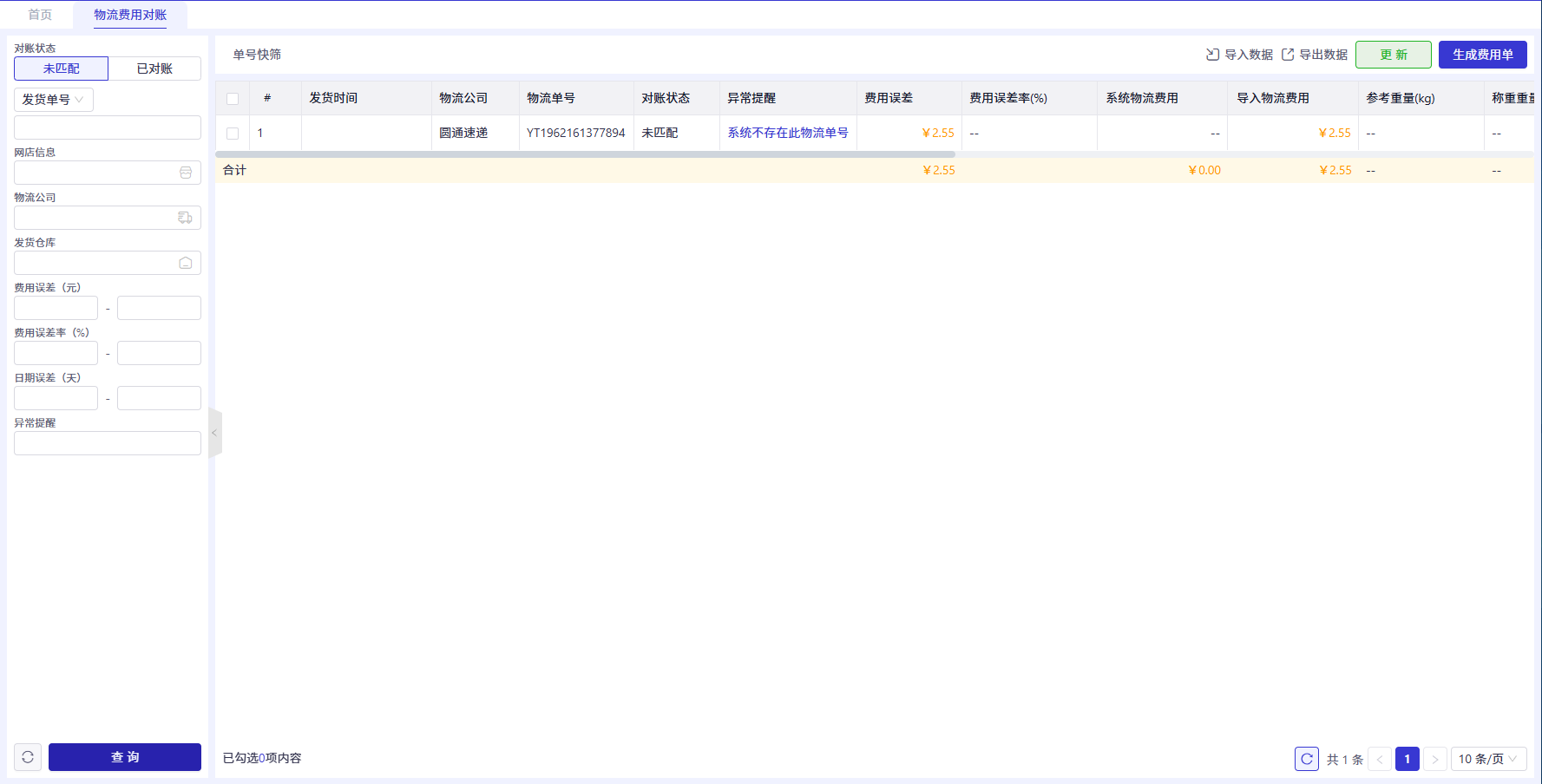Viewport: 1542px width, 784px height.
Task: Click the import data icon
Action: pyautogui.click(x=1212, y=55)
